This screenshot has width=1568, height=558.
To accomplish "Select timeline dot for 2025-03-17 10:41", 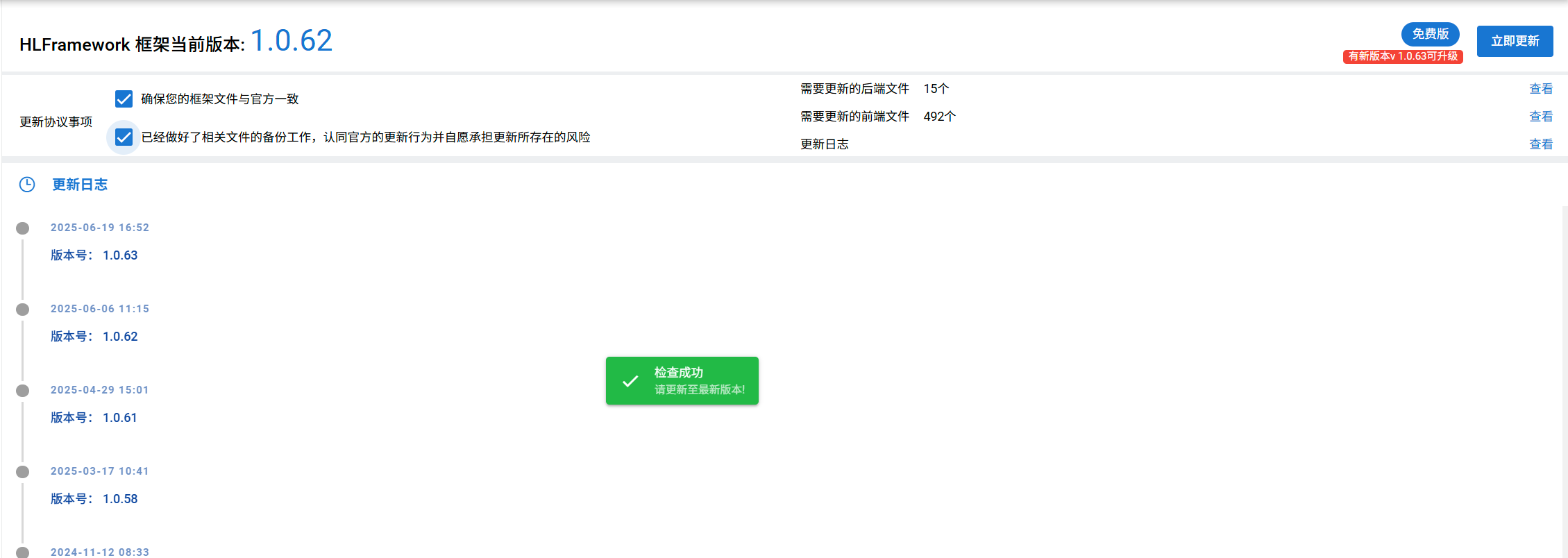I will (x=23, y=472).
